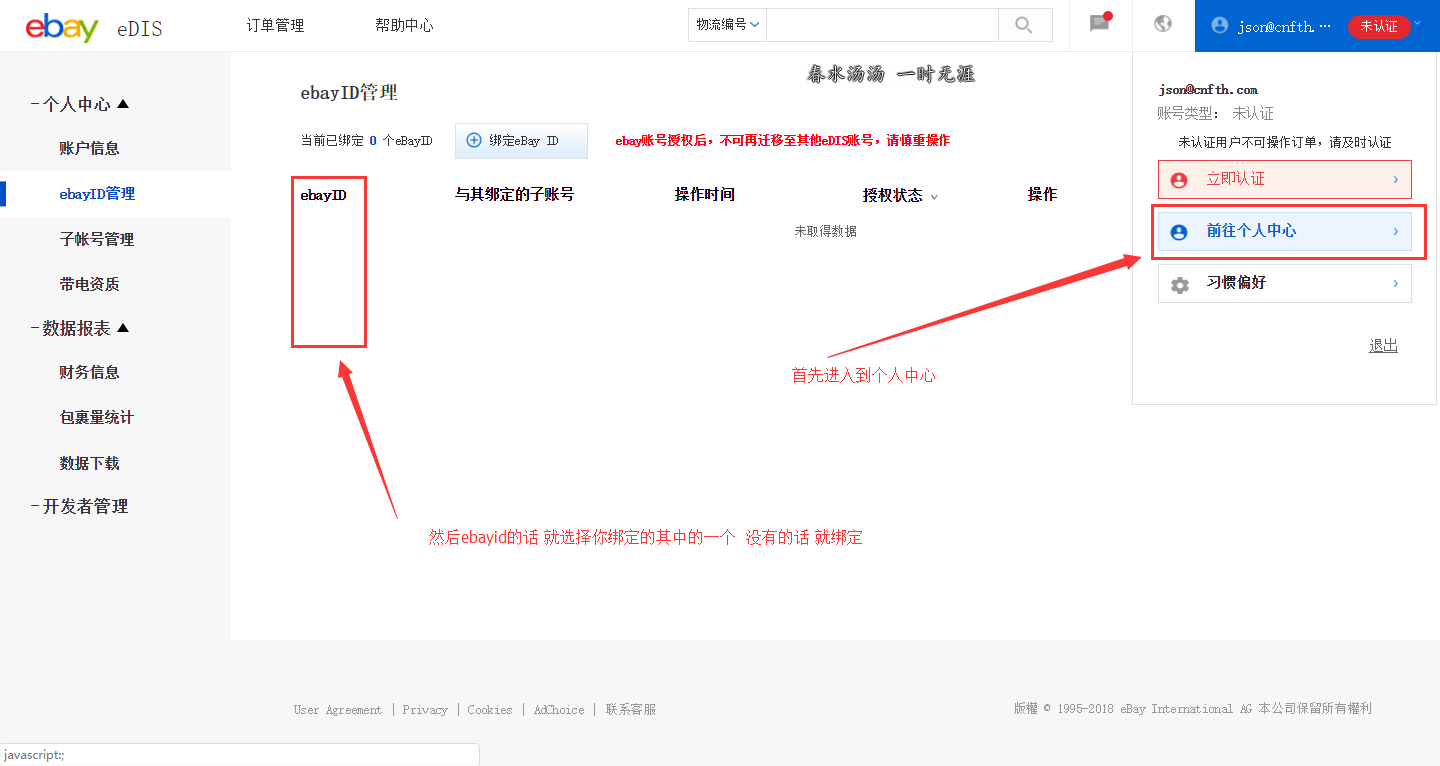Click the eDIS title text

coord(139,29)
